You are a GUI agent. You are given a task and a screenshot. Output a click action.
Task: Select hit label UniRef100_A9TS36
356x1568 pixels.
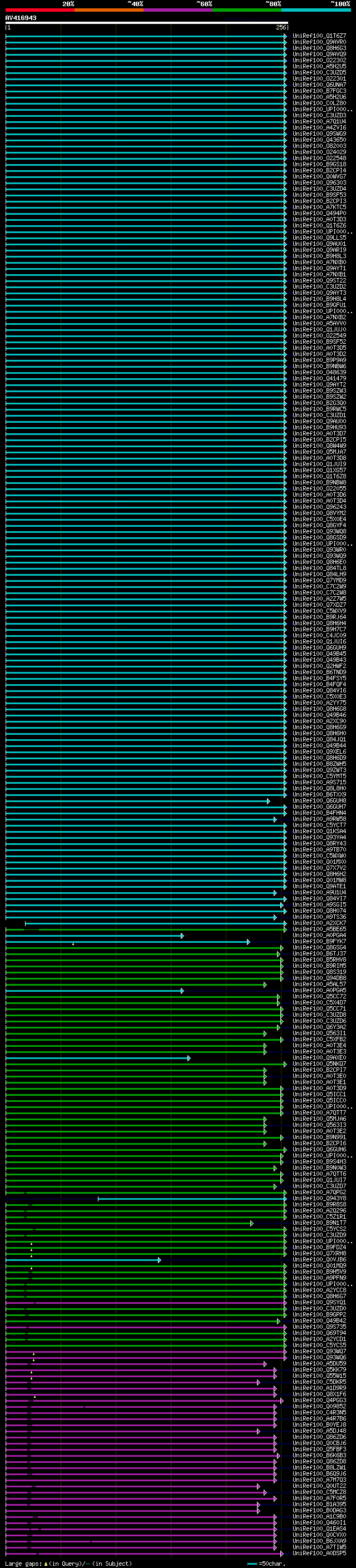(319, 917)
